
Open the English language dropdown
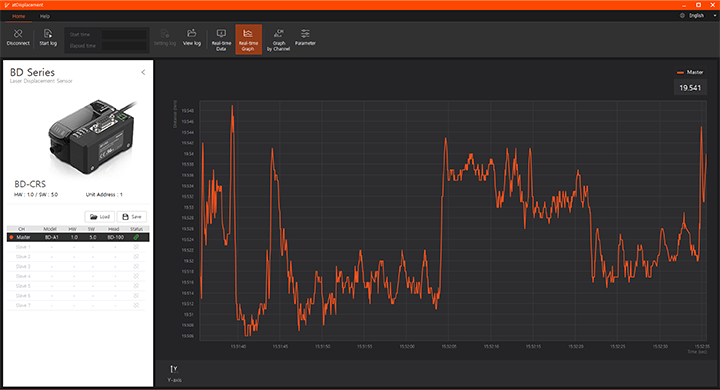(697, 16)
